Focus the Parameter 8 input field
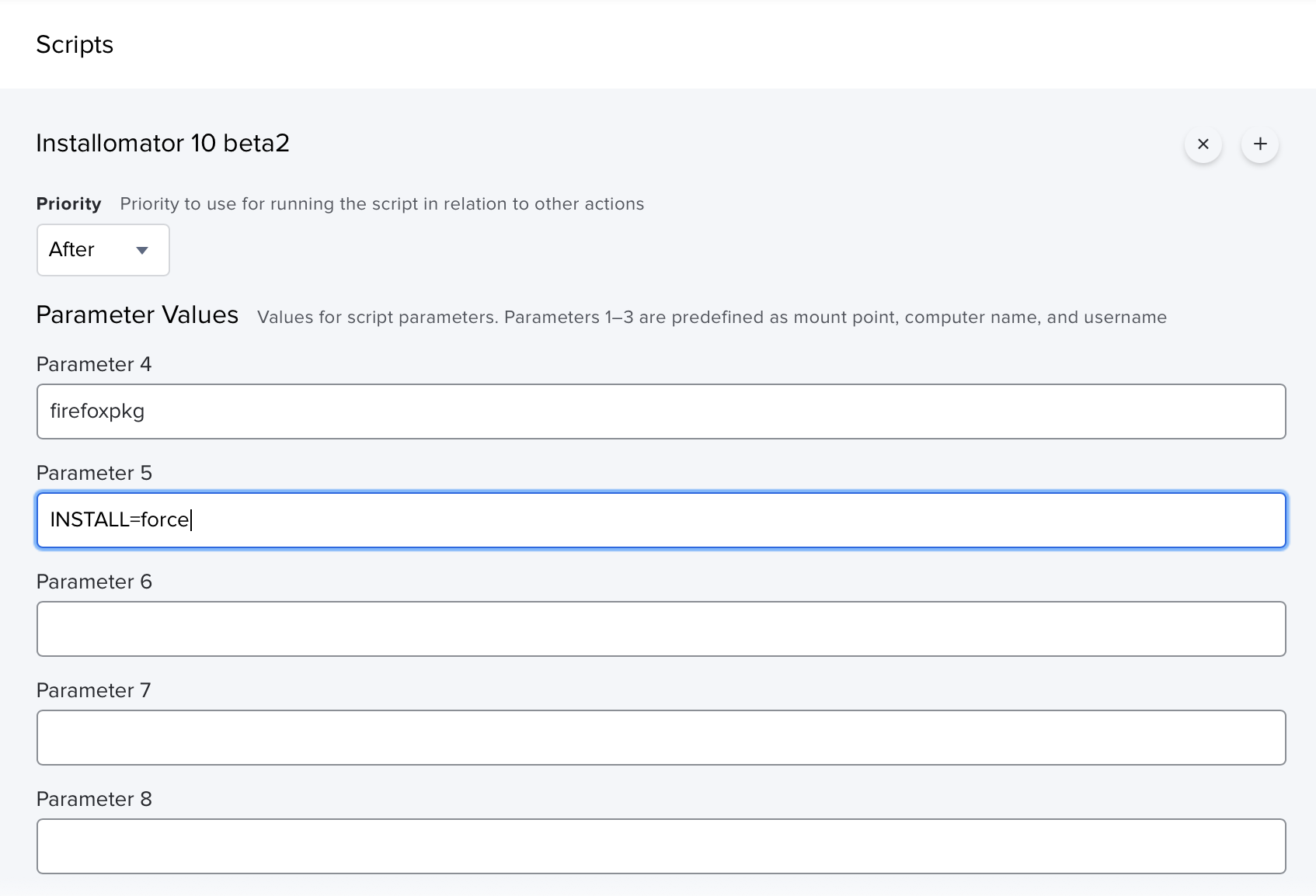 [x=660, y=846]
